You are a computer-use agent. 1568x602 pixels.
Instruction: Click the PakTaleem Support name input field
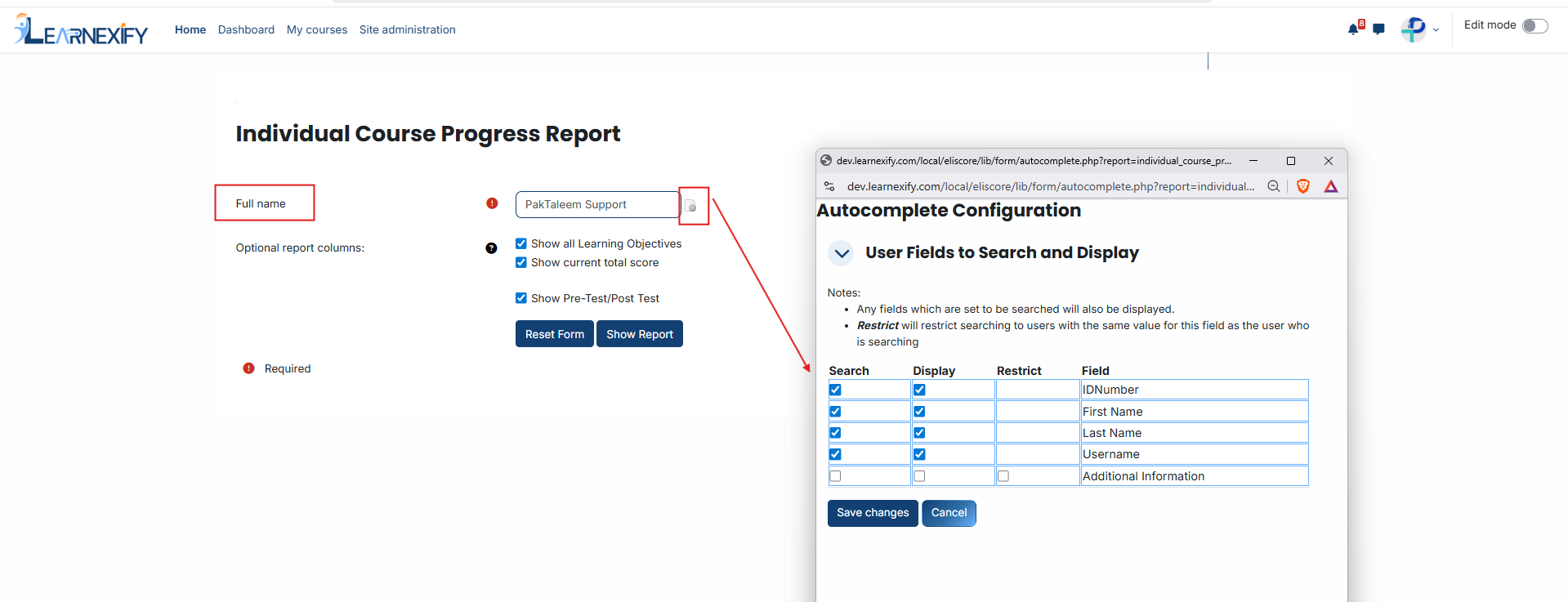pyautogui.click(x=597, y=204)
